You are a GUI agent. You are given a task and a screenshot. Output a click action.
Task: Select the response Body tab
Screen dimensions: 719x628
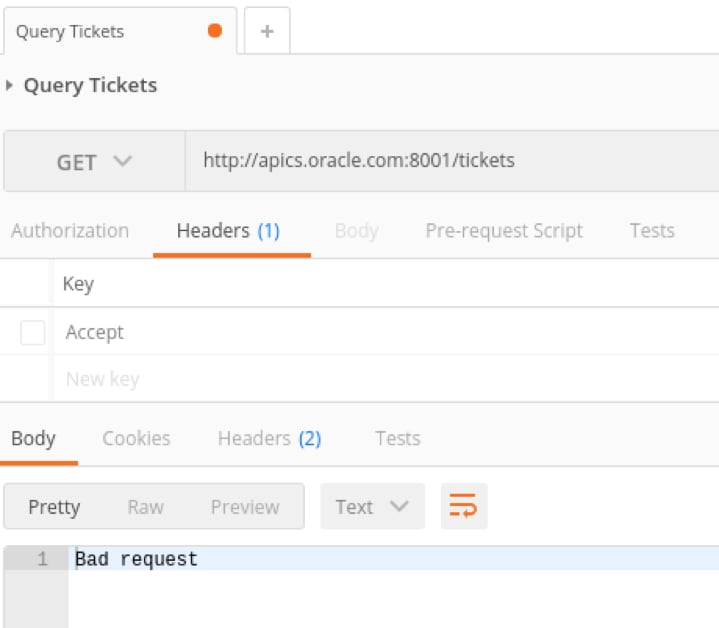click(x=33, y=438)
